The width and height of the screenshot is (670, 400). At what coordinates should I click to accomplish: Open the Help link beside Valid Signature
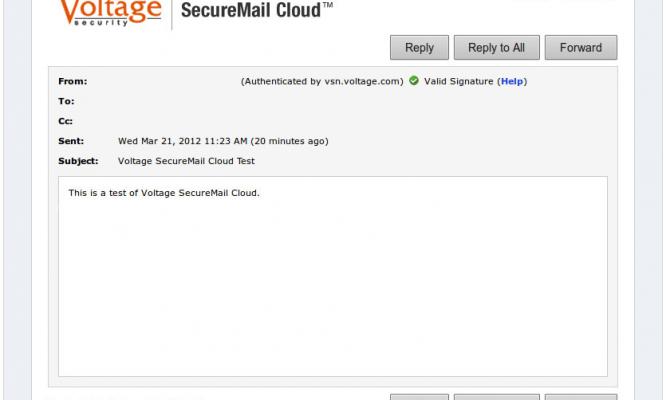512,81
